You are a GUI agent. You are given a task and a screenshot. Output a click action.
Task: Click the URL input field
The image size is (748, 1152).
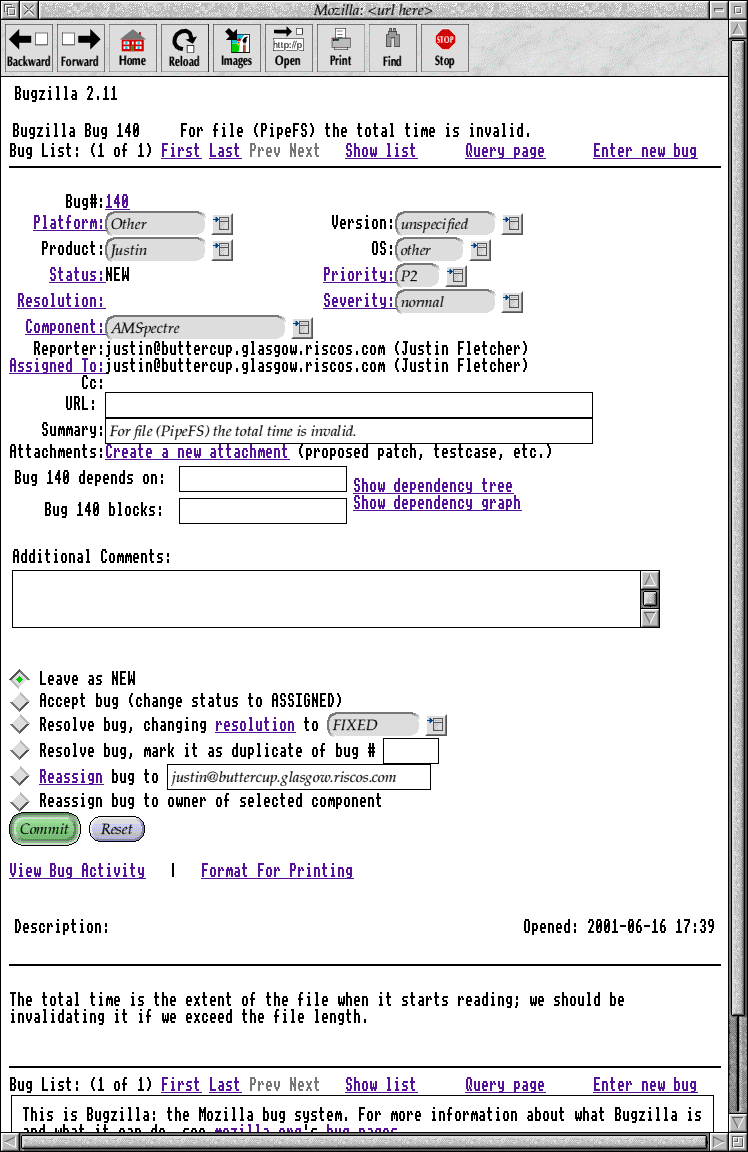point(348,405)
